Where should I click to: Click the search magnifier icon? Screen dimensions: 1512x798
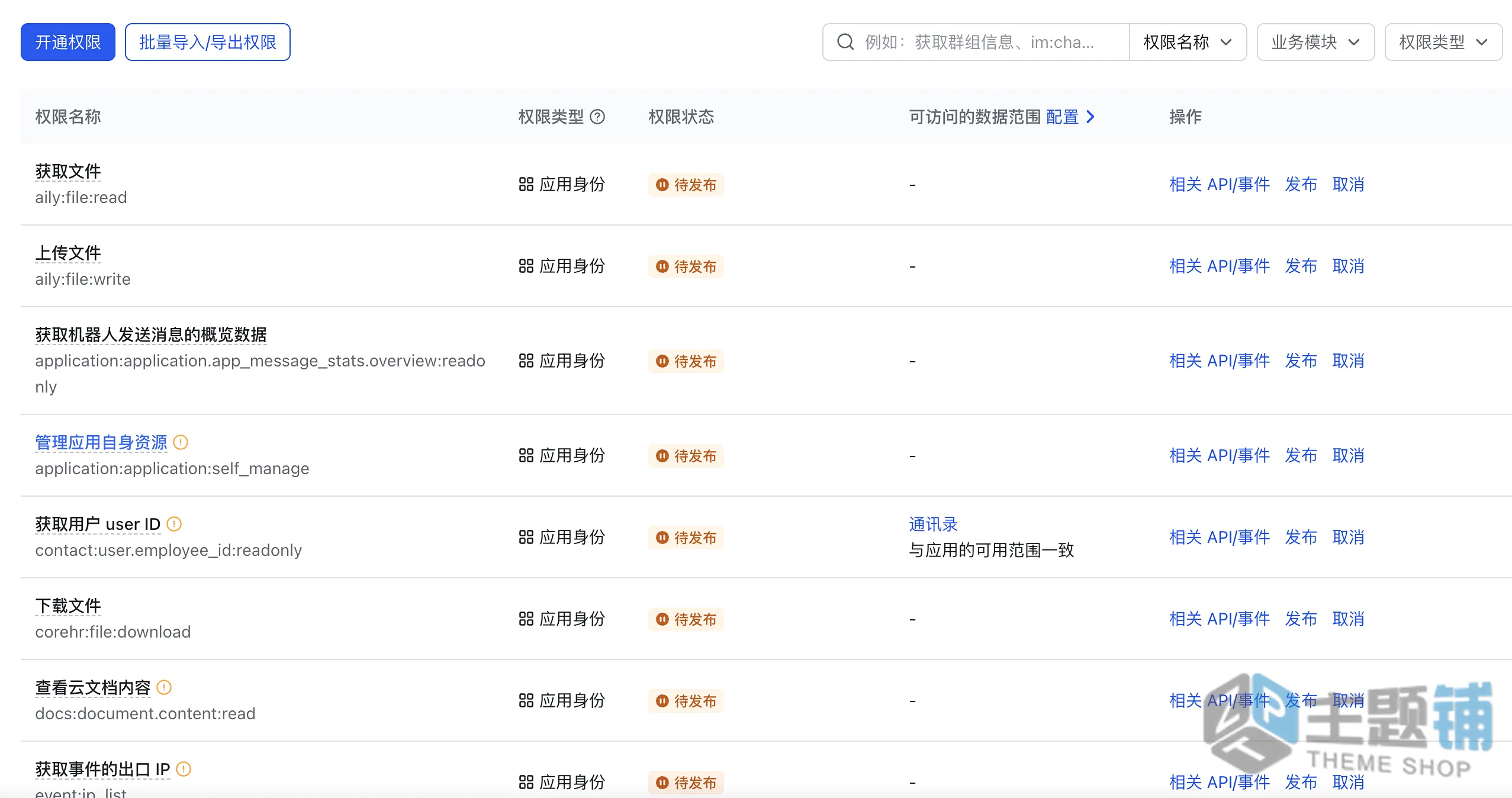click(845, 42)
